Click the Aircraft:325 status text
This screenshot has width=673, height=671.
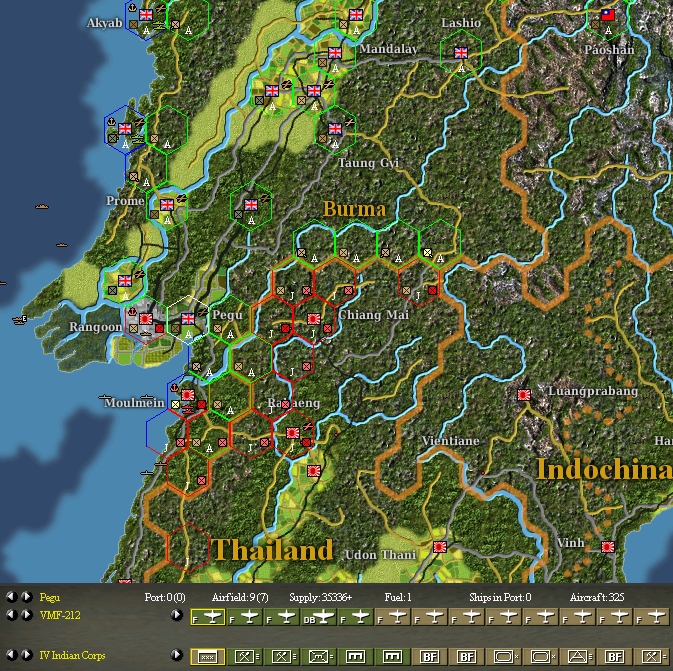coord(597,597)
